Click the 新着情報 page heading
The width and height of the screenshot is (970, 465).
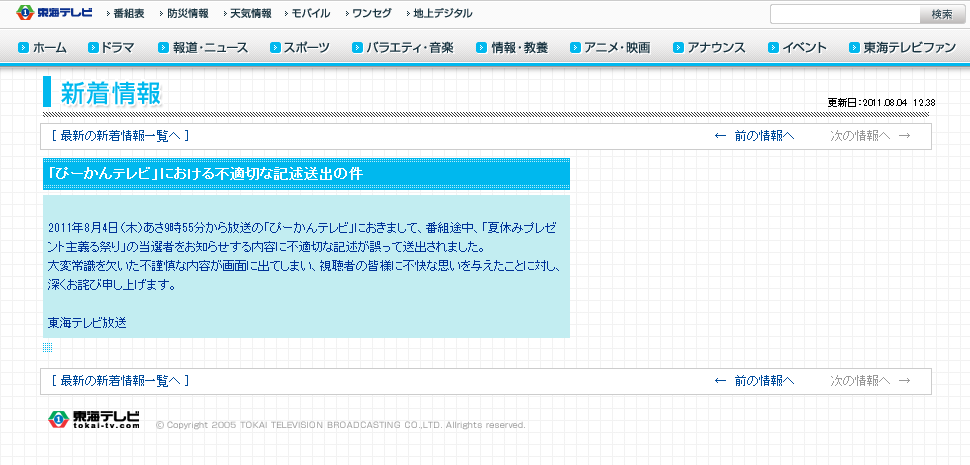[x=111, y=93]
